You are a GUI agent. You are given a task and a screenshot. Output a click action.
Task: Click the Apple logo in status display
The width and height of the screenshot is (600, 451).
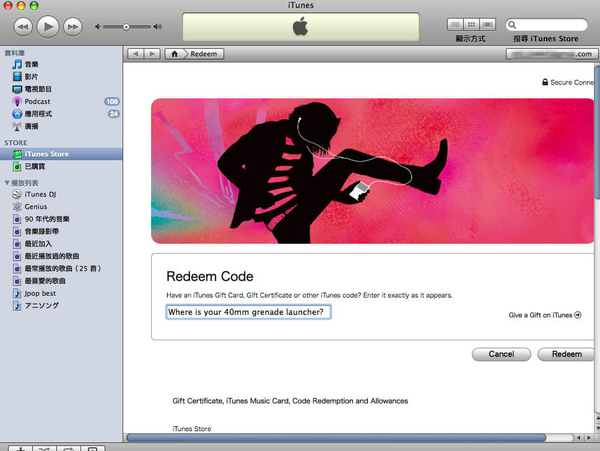[300, 27]
